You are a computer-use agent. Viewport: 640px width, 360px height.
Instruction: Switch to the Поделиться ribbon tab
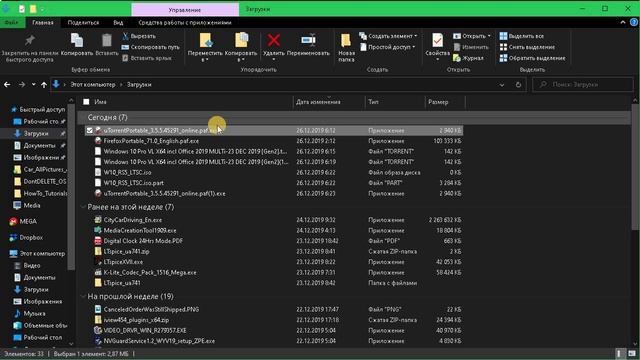point(83,22)
